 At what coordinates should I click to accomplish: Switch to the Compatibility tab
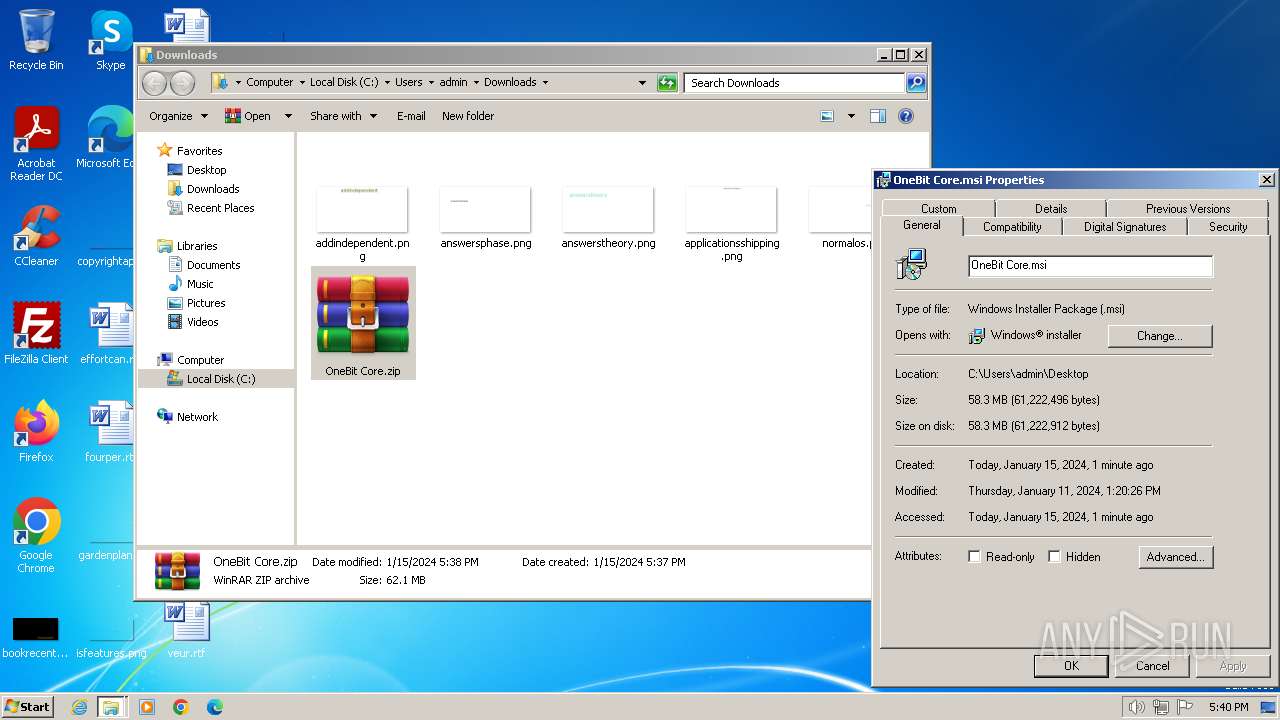[1012, 227]
